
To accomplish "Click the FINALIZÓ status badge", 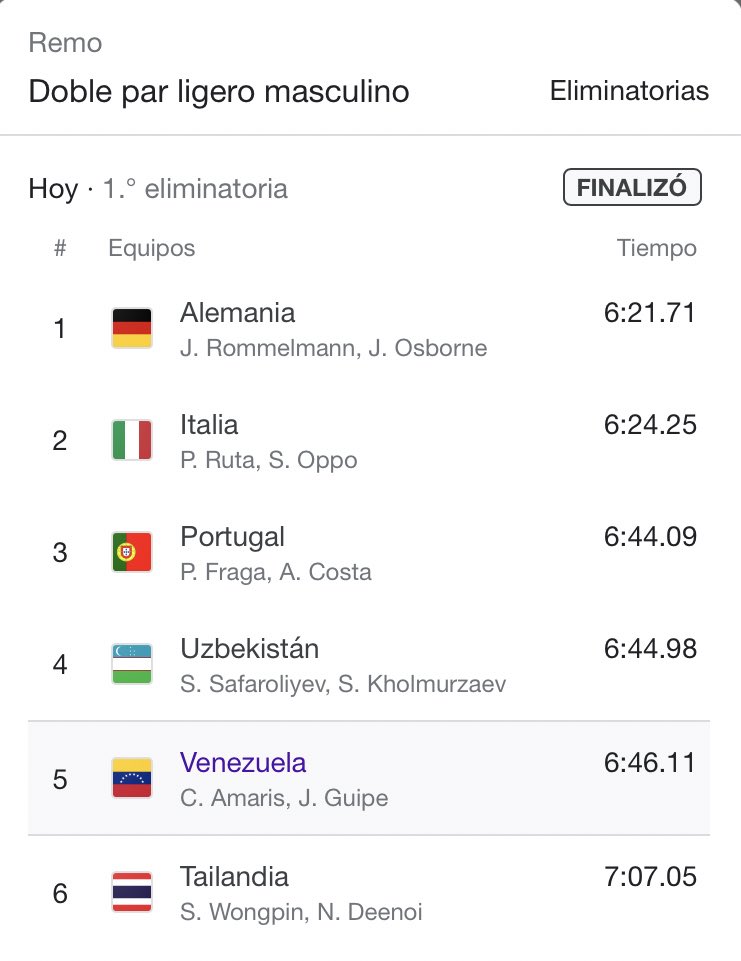I will (632, 188).
